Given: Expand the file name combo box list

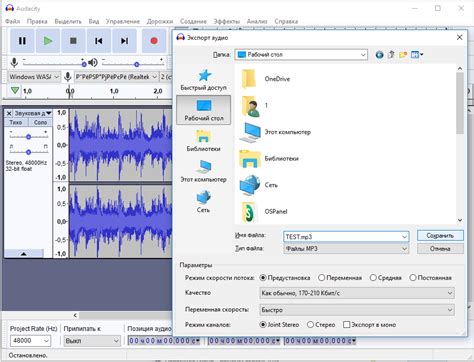Looking at the screenshot, I should pyautogui.click(x=404, y=237).
